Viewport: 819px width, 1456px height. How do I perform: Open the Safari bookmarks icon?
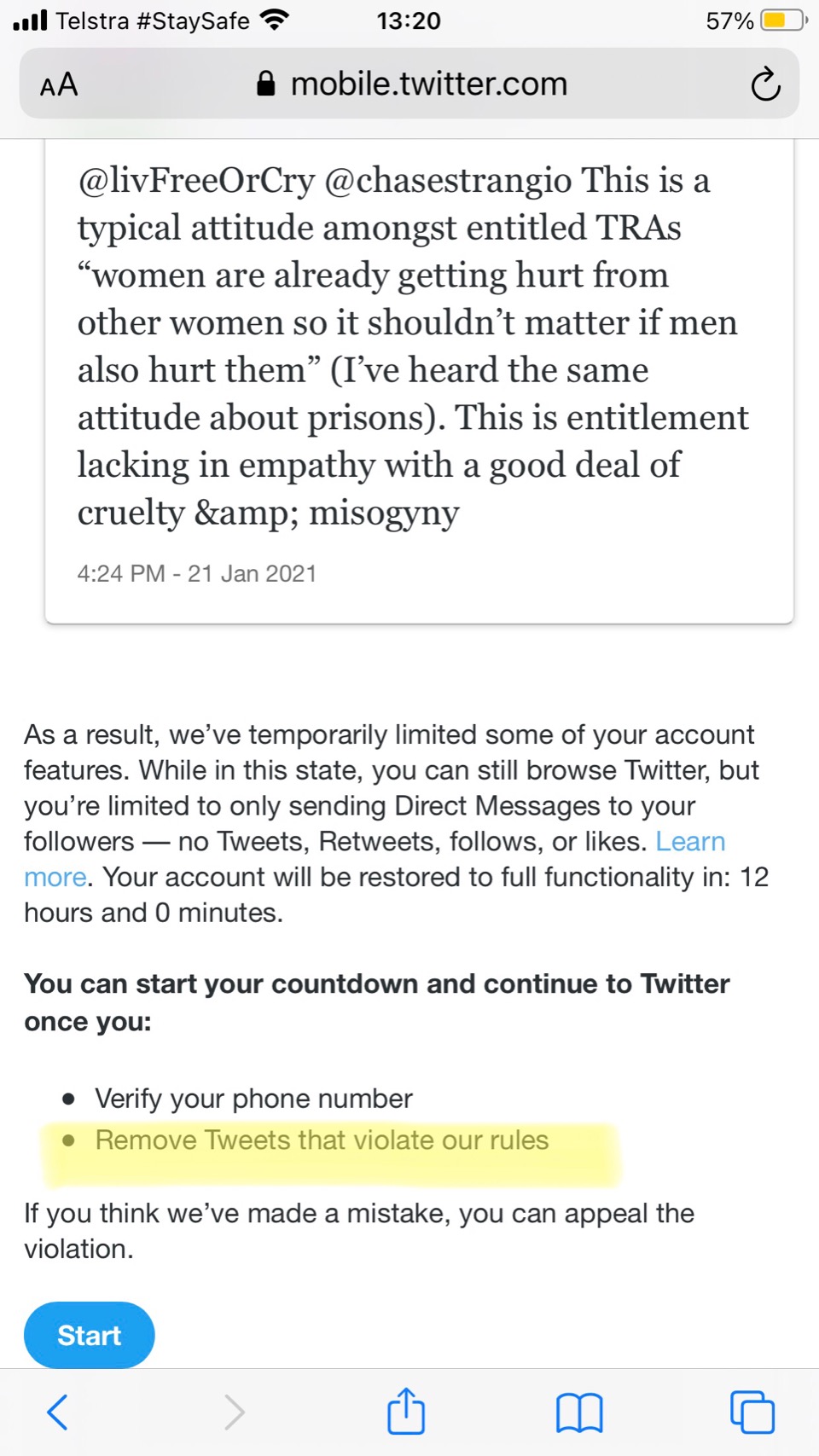point(579,1412)
